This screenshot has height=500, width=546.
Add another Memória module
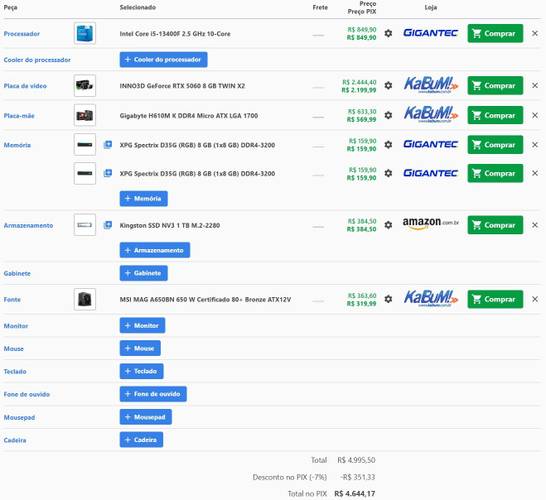pyautogui.click(x=143, y=198)
